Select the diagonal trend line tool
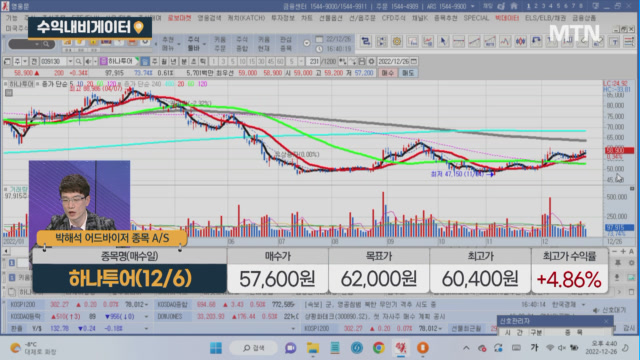This screenshot has width=640, height=360. click(474, 41)
